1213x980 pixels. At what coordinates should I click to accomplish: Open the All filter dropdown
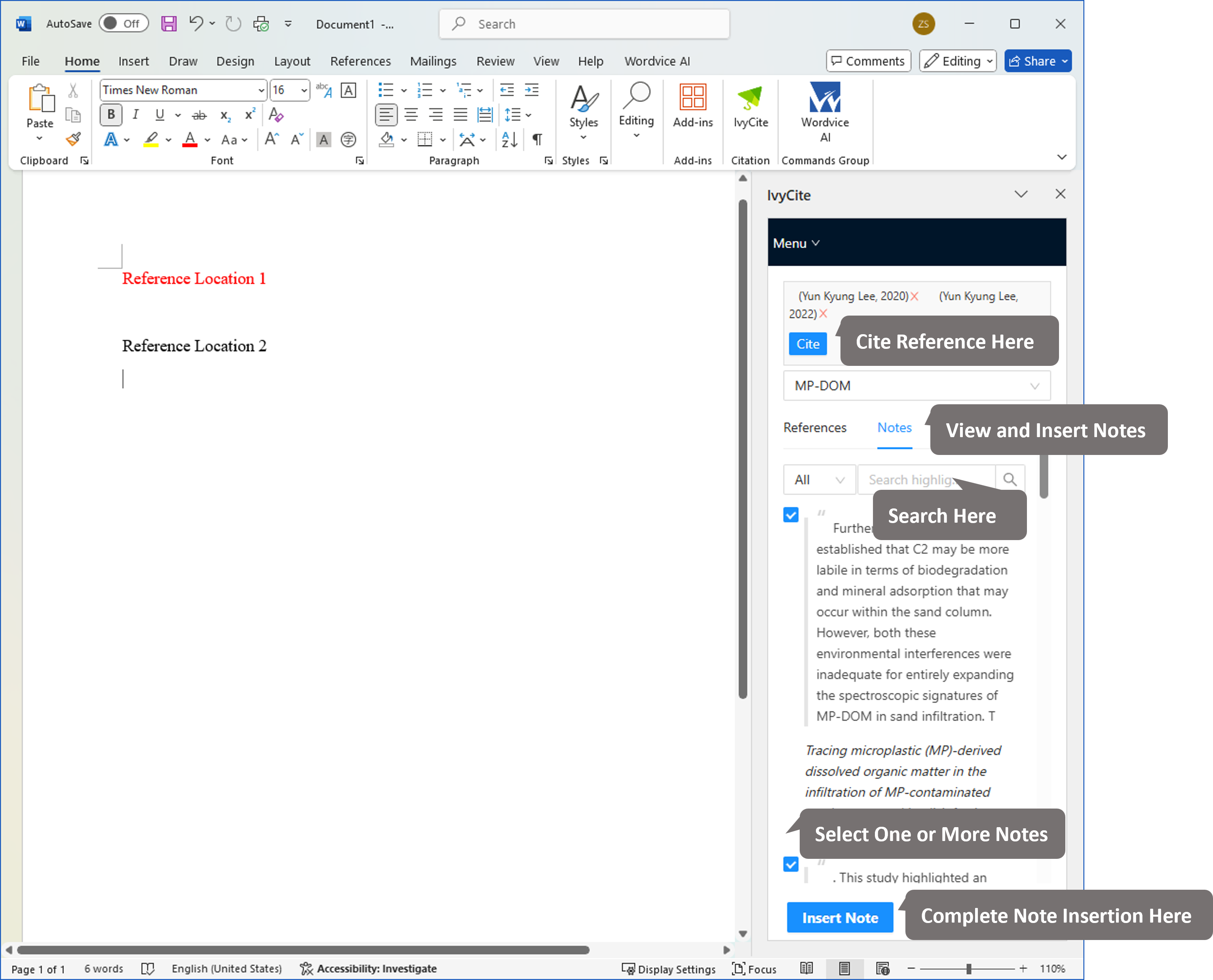click(819, 479)
